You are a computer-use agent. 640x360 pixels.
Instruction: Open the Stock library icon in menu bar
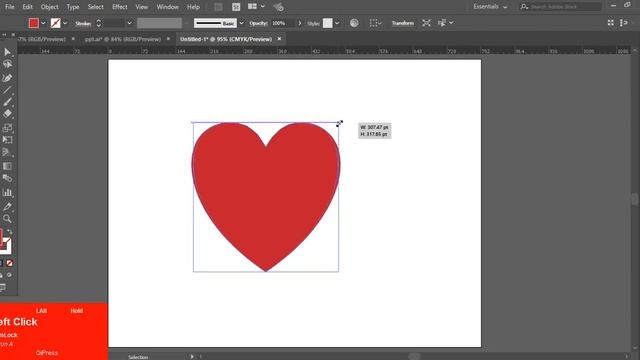(236, 7)
